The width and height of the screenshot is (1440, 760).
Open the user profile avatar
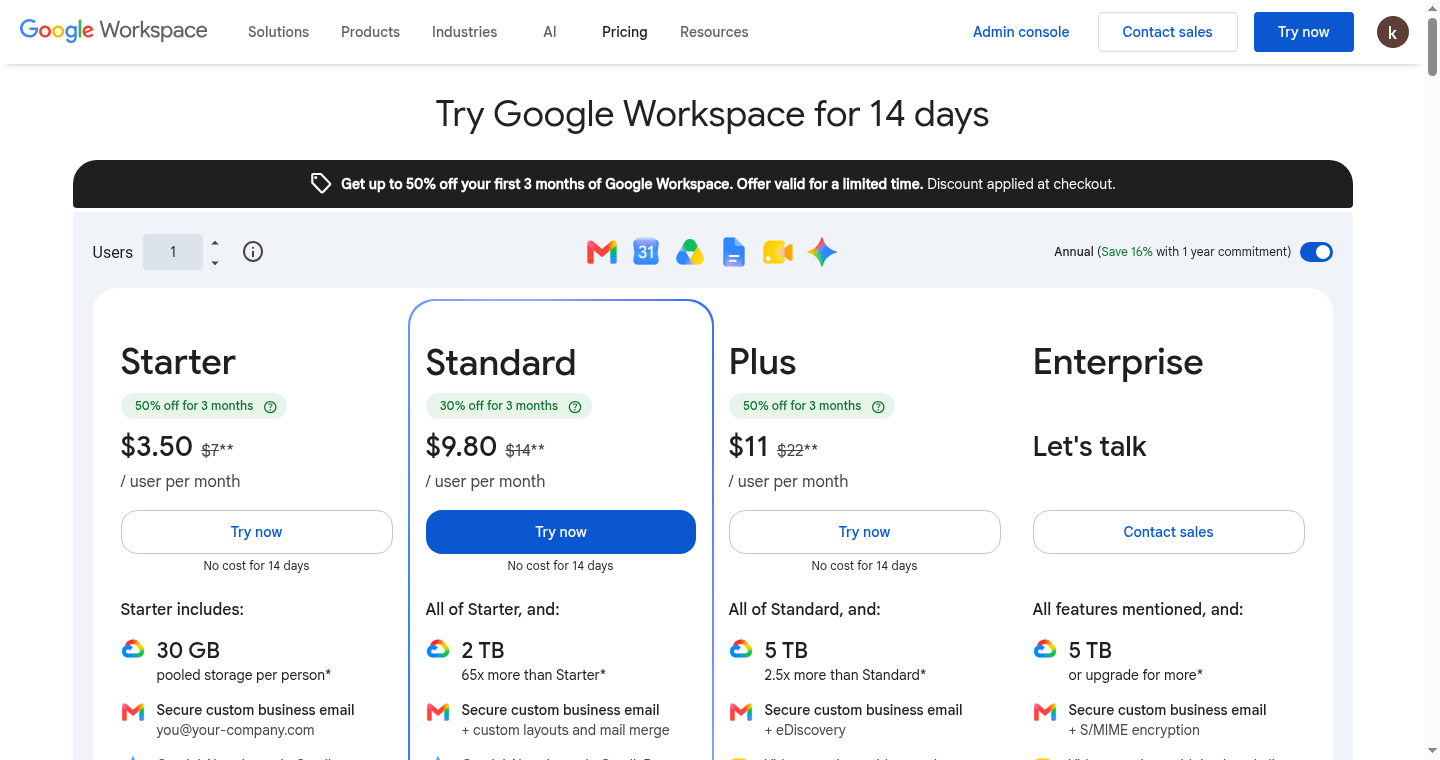[x=1392, y=32]
